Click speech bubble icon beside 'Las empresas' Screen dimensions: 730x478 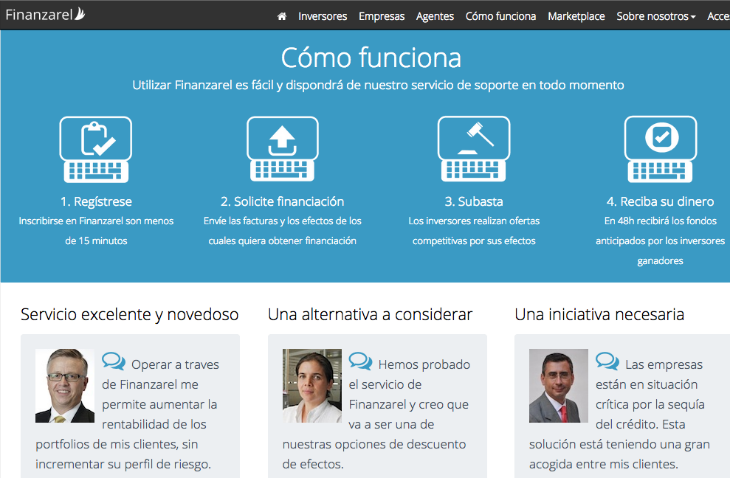click(607, 361)
